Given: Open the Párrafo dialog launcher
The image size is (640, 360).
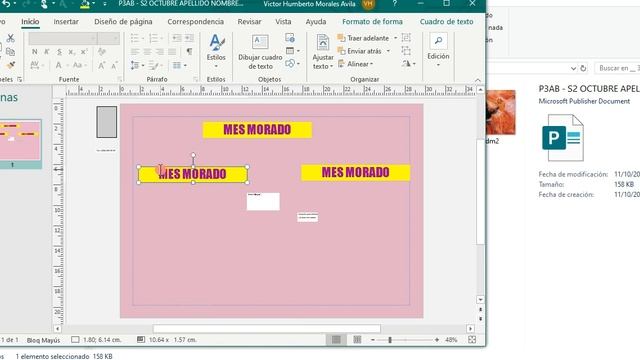Looking at the screenshot, I should point(196,79).
